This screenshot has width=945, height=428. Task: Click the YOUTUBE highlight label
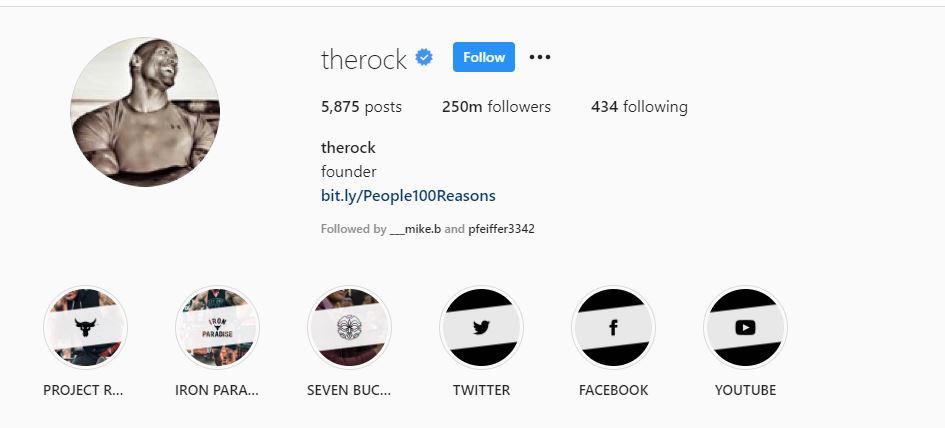point(745,390)
